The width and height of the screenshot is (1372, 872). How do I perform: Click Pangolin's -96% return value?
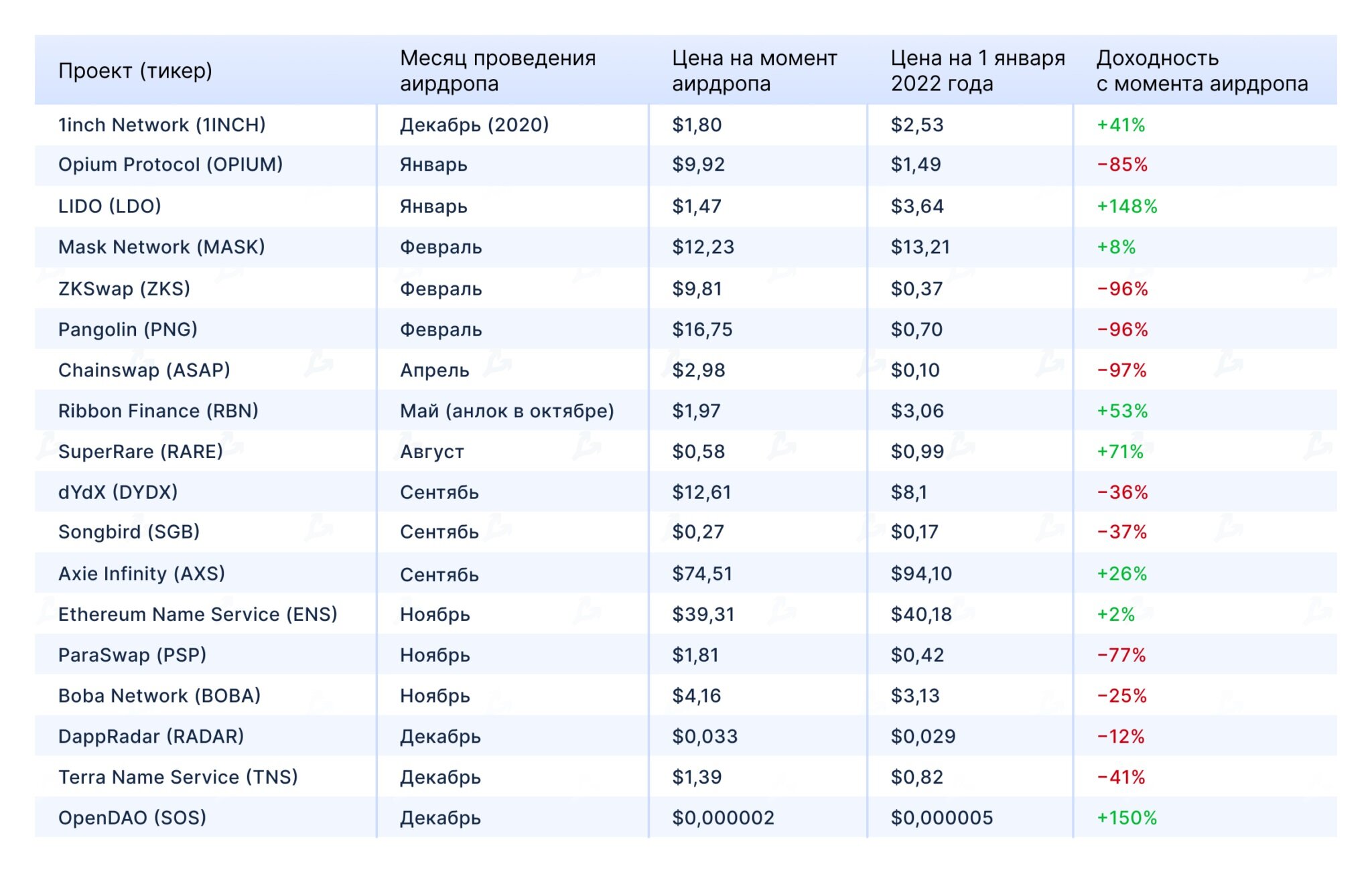pyautogui.click(x=1122, y=330)
